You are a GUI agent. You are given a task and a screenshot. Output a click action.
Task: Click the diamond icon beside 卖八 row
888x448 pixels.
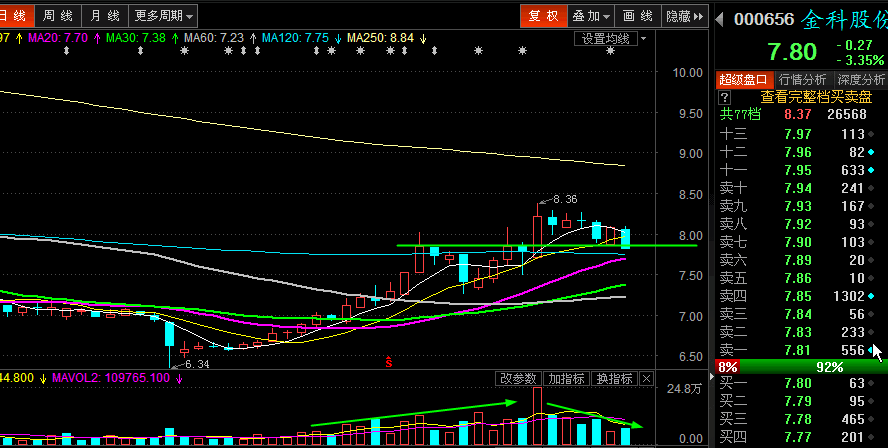tap(870, 224)
